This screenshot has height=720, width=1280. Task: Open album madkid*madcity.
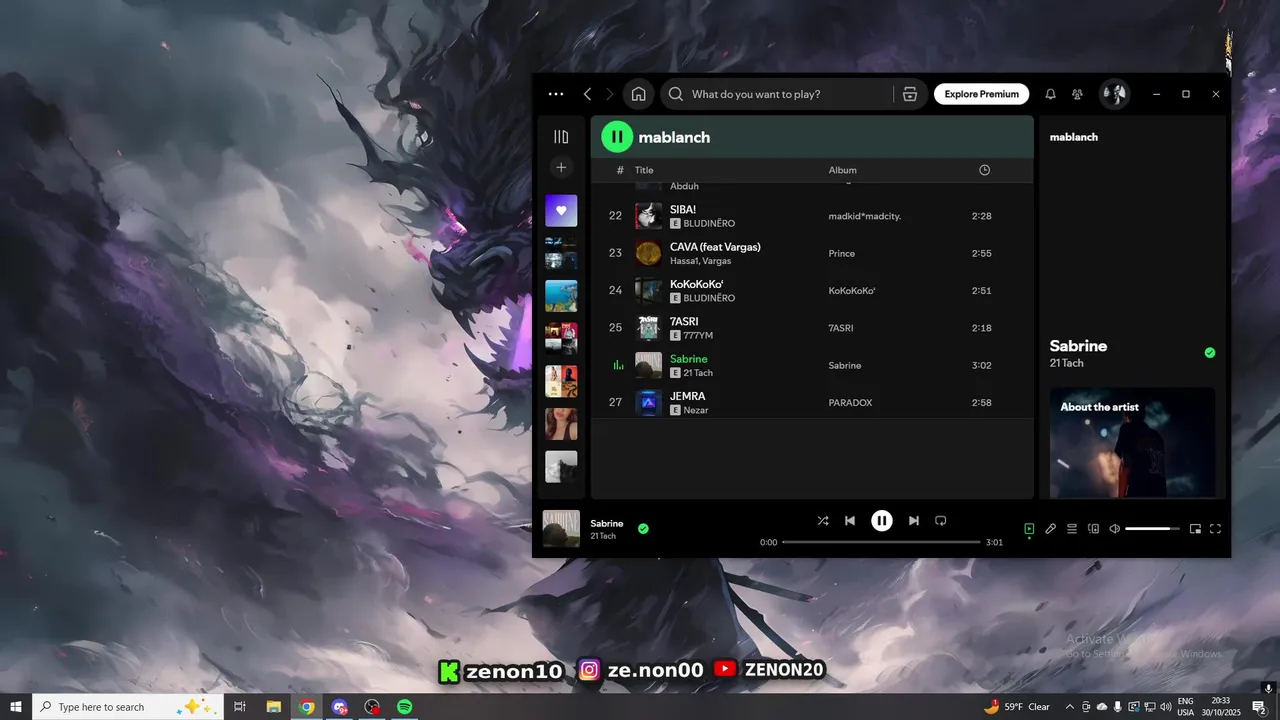[865, 216]
